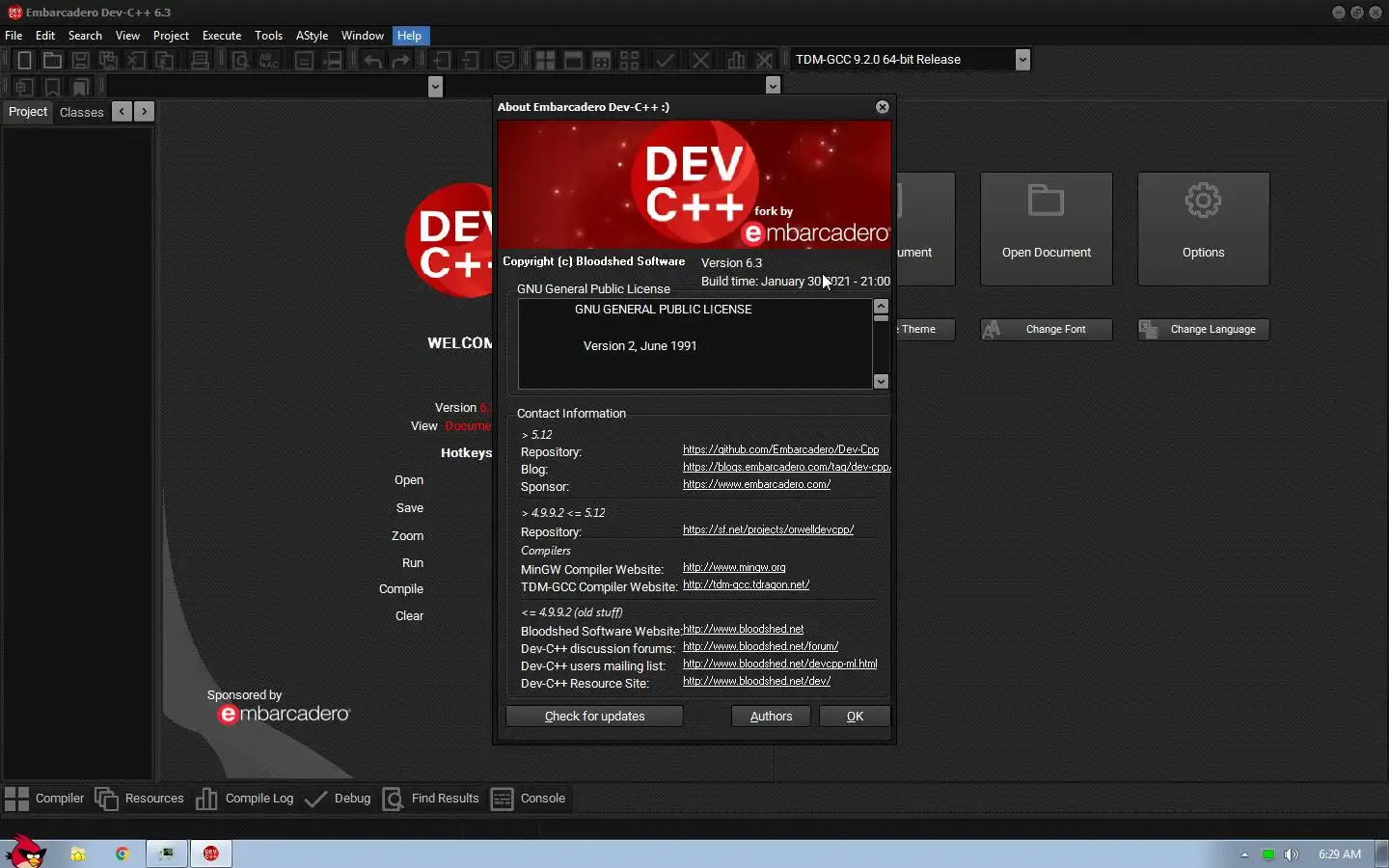
Task: Click the Change Font button
Action: click(1047, 330)
